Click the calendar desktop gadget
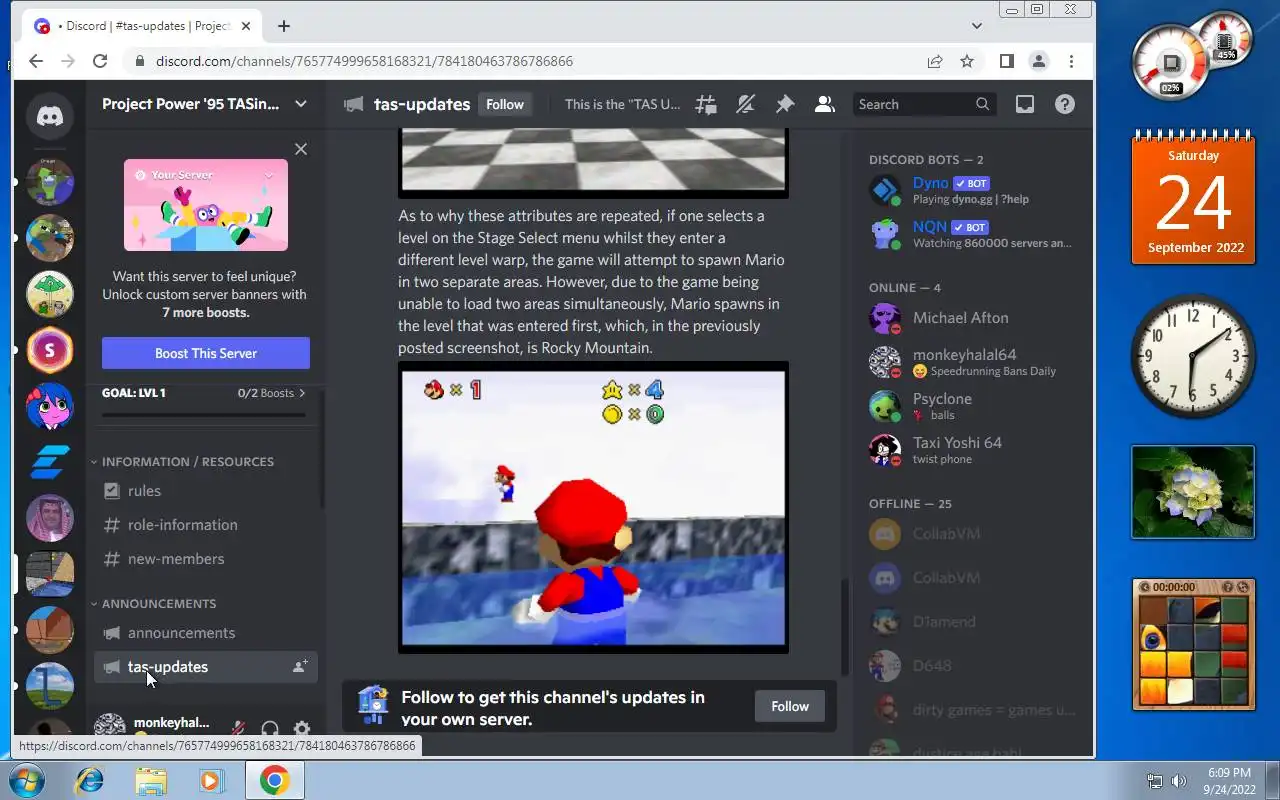 pos(1193,199)
